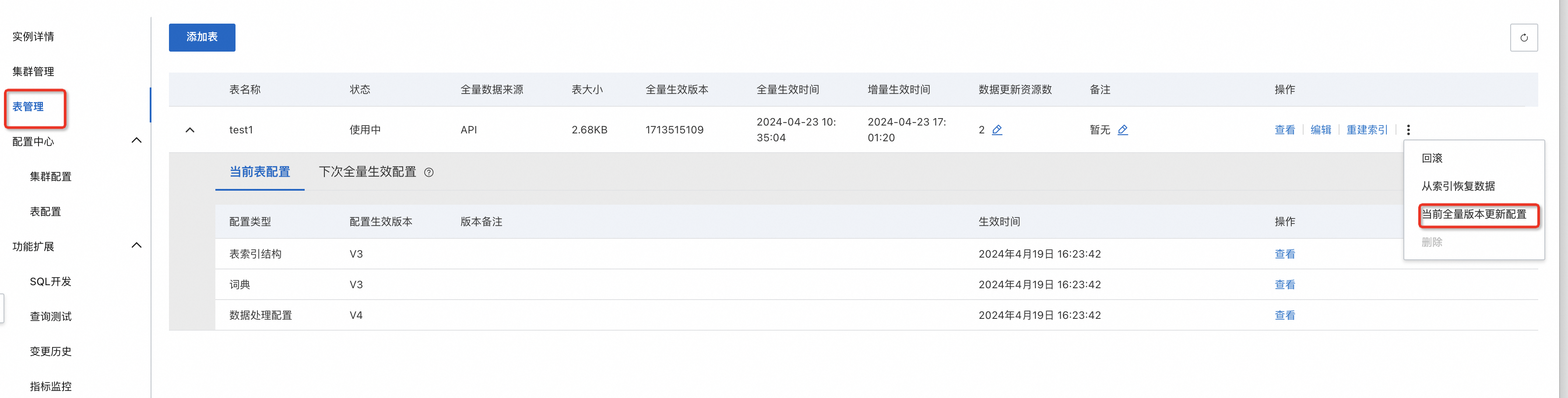
Task: Open 表配置 under 配置中心
Action: [x=46, y=211]
